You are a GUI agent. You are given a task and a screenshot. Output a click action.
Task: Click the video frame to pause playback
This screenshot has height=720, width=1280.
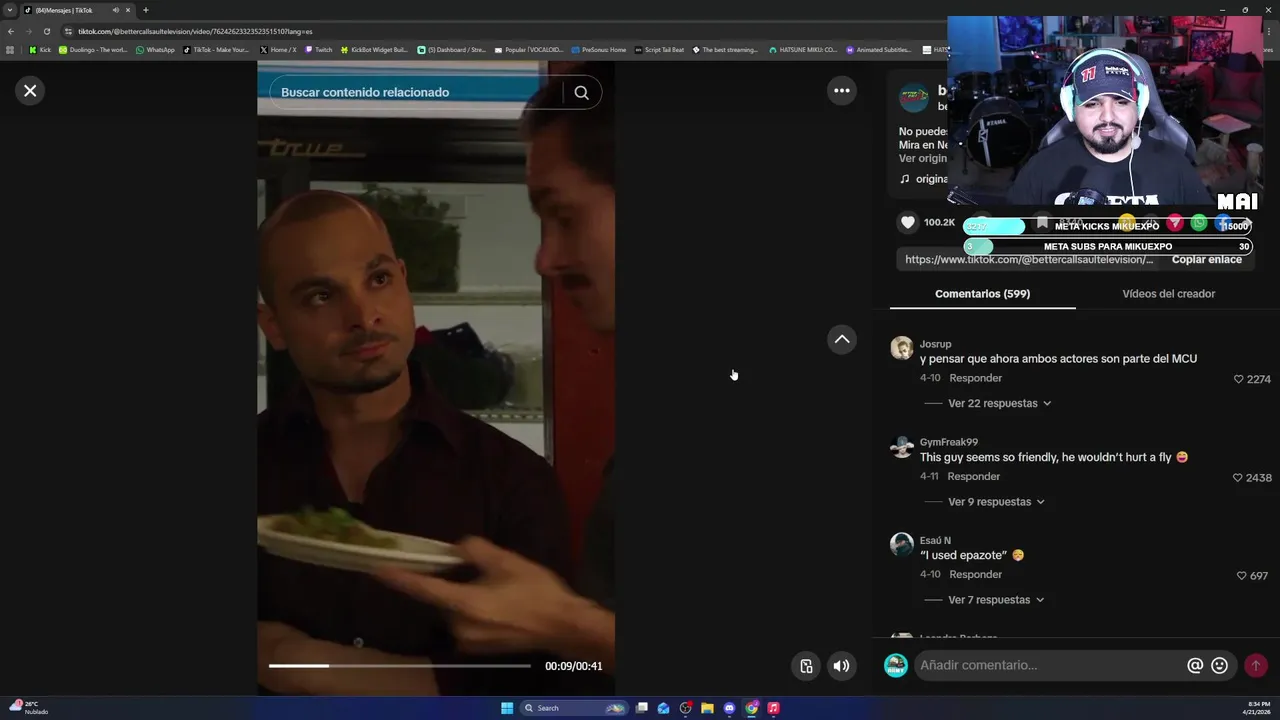(436, 378)
